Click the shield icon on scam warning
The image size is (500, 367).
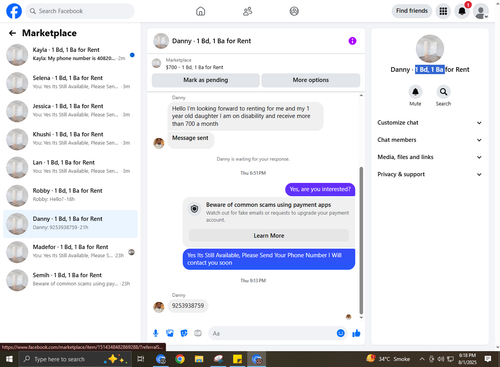click(194, 209)
